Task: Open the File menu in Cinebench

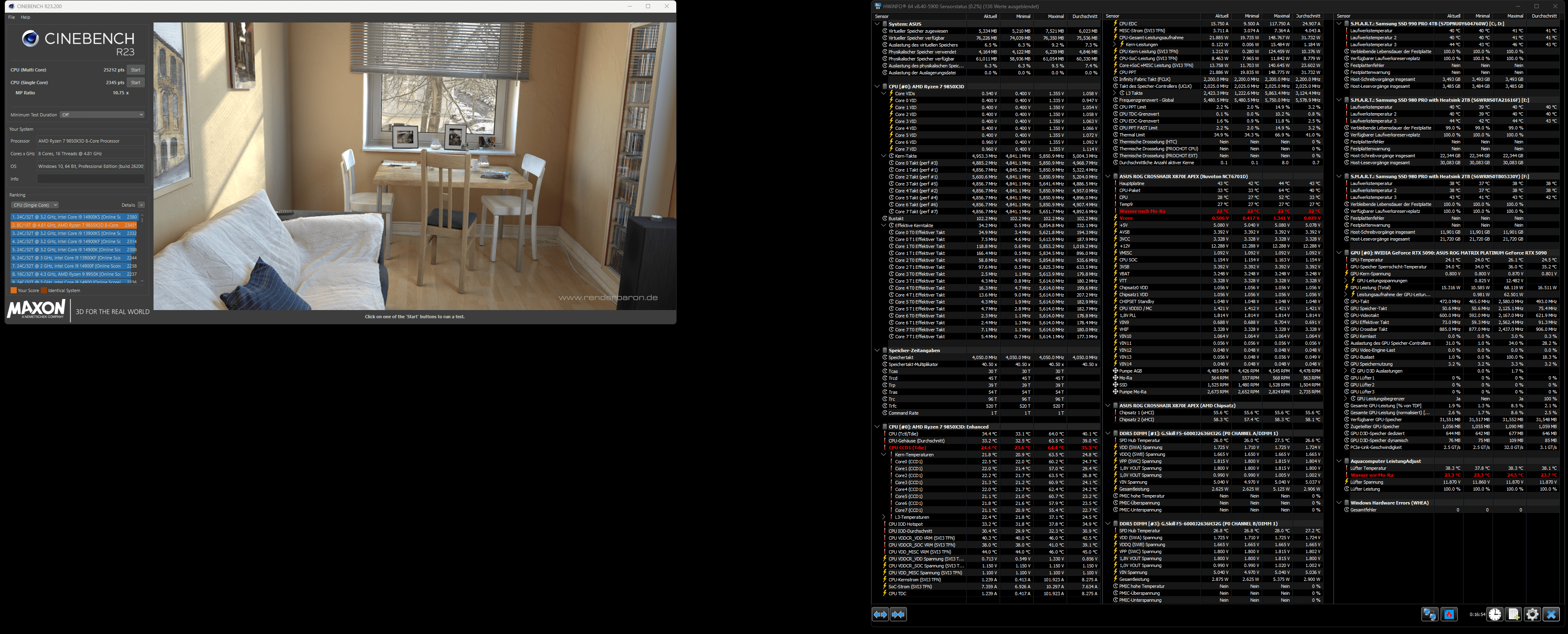Action: (11, 17)
